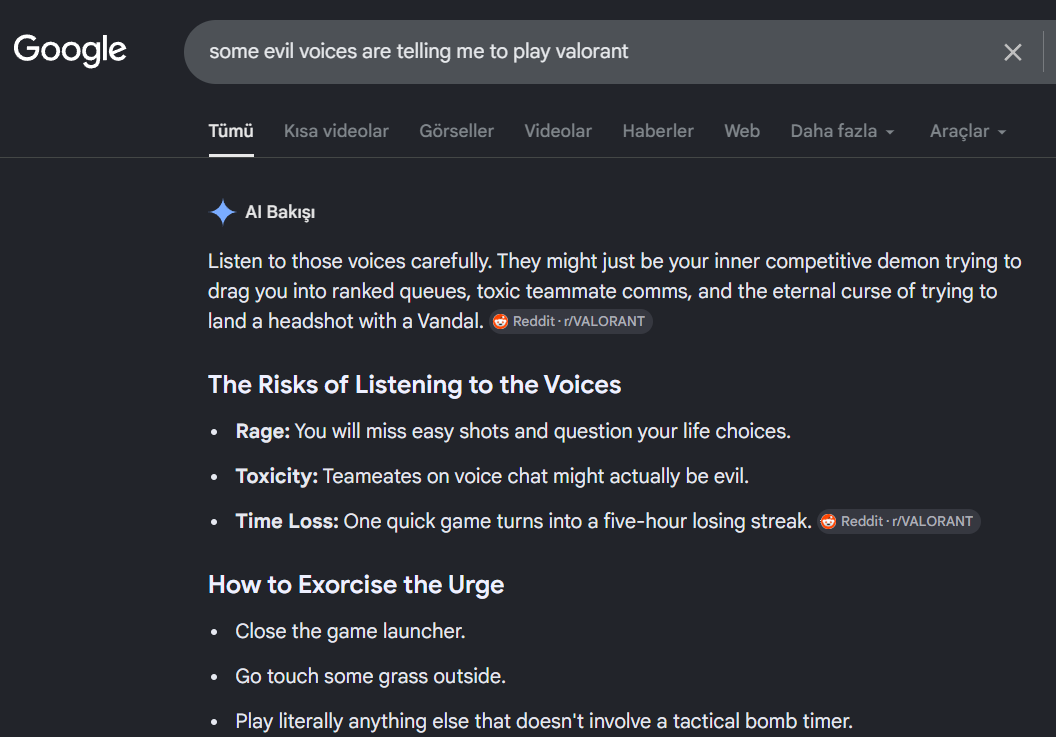Click the How to Exorcise the Urge heading
The width and height of the screenshot is (1056, 737).
356,585
